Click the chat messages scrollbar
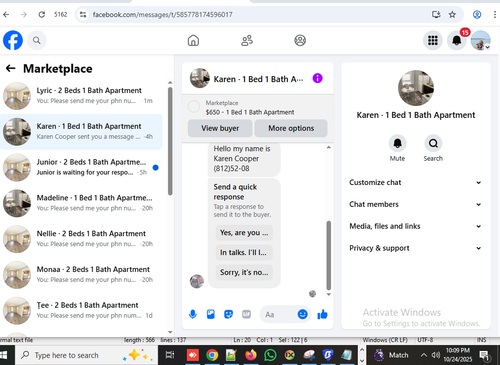This screenshot has width=500, height=365. [329, 255]
